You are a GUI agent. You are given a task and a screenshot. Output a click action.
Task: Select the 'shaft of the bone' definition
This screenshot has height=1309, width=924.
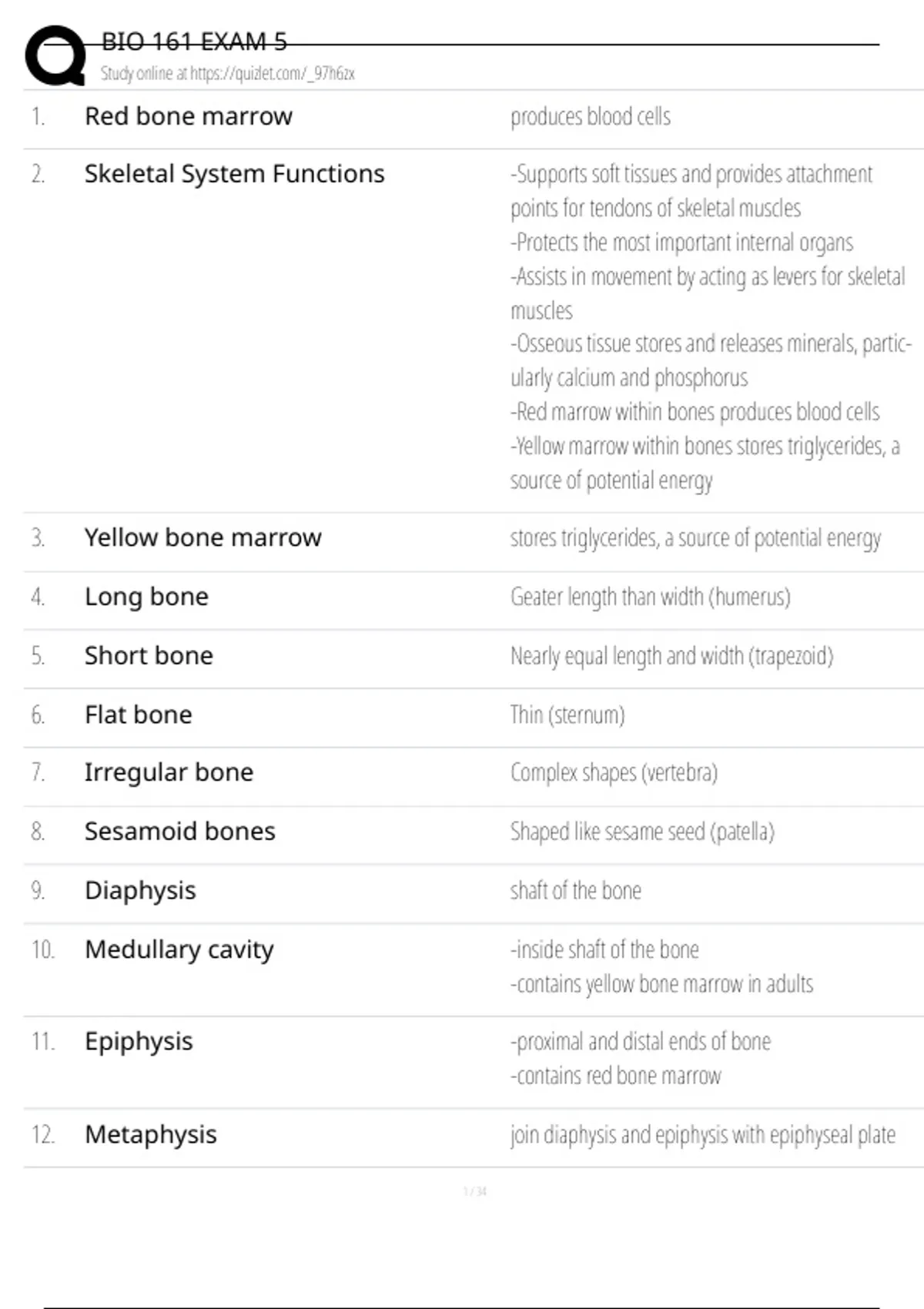click(x=575, y=891)
